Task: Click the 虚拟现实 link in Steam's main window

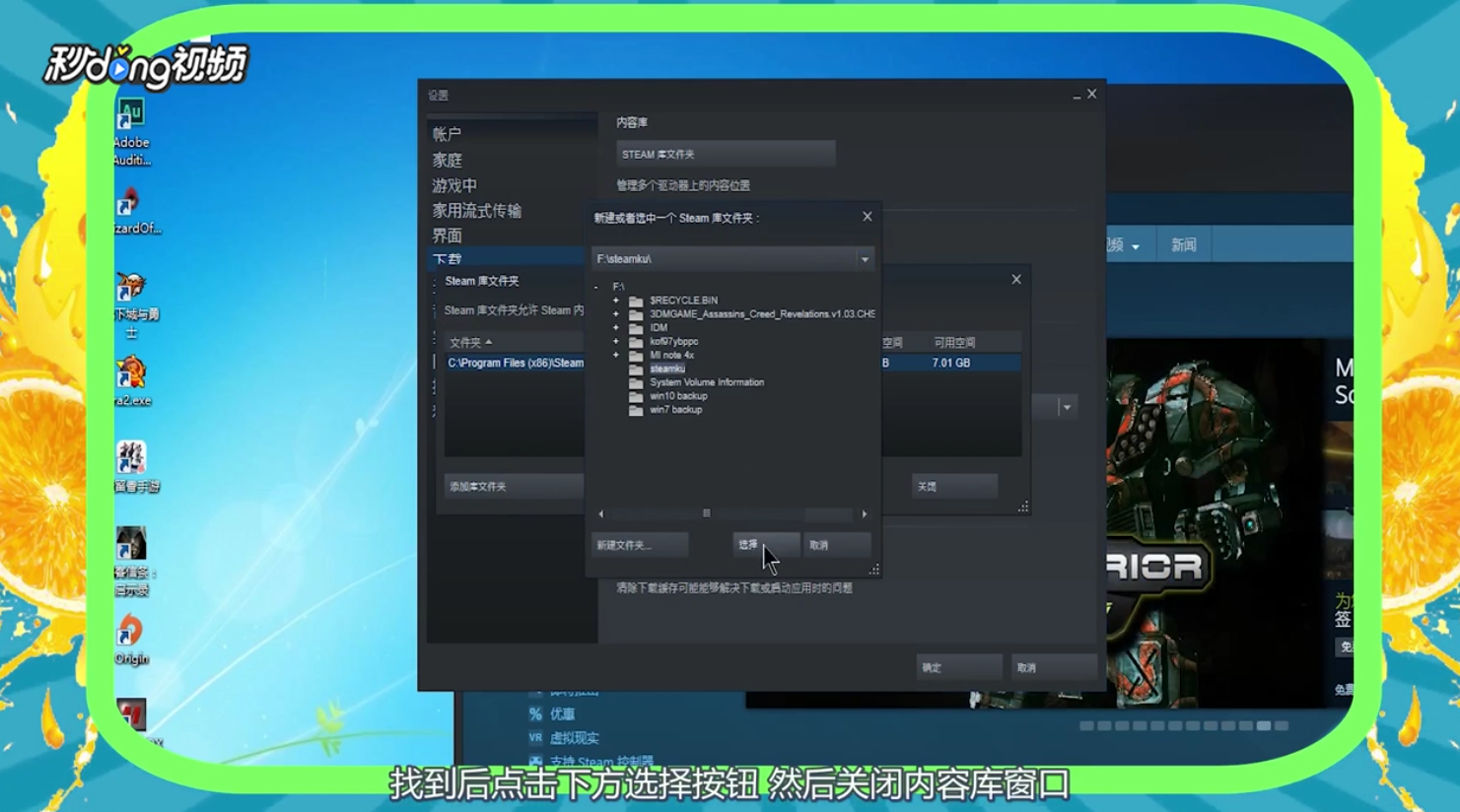Action: tap(574, 738)
